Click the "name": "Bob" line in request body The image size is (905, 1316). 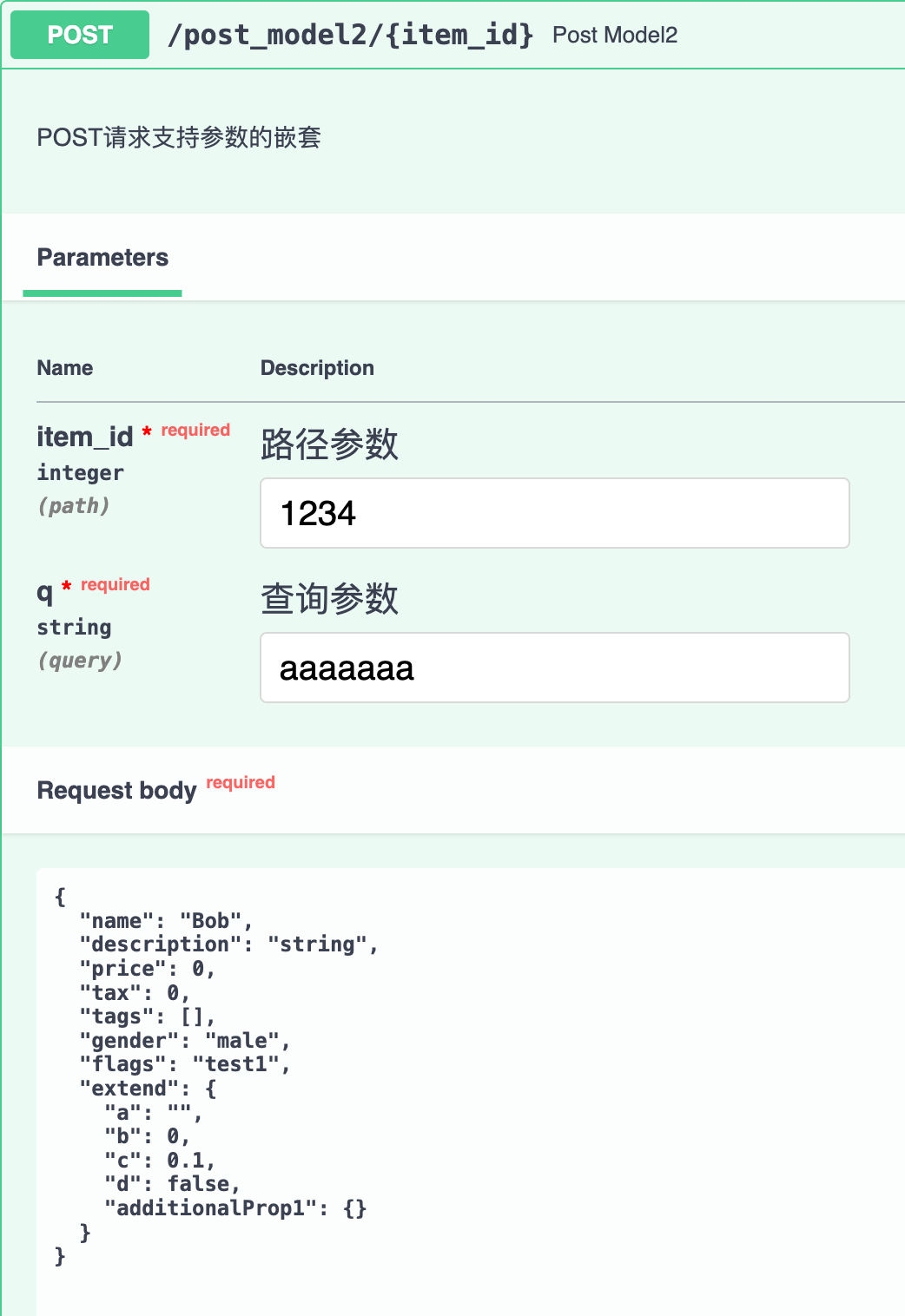(x=165, y=921)
